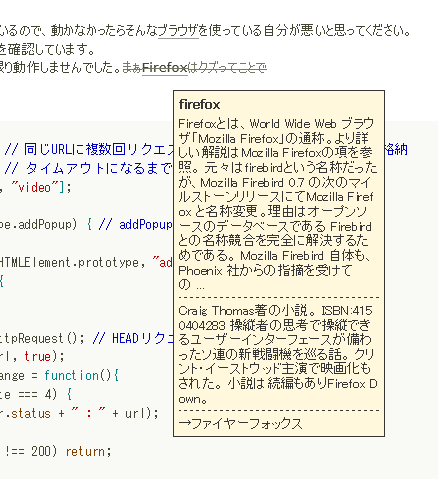The image size is (438, 479).
Task: Click the addPopup comment in code
Action: click(x=136, y=225)
